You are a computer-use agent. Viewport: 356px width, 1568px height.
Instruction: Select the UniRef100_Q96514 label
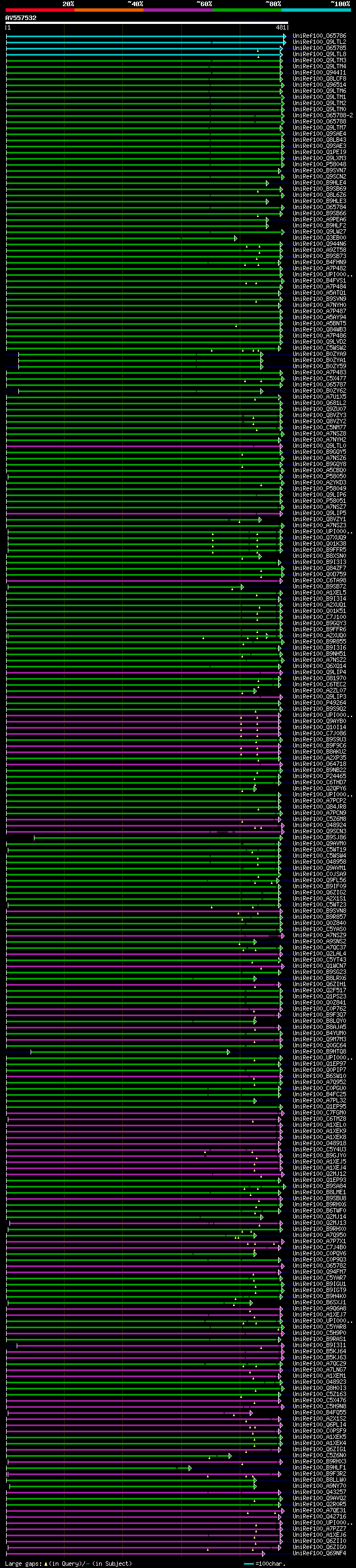(319, 85)
